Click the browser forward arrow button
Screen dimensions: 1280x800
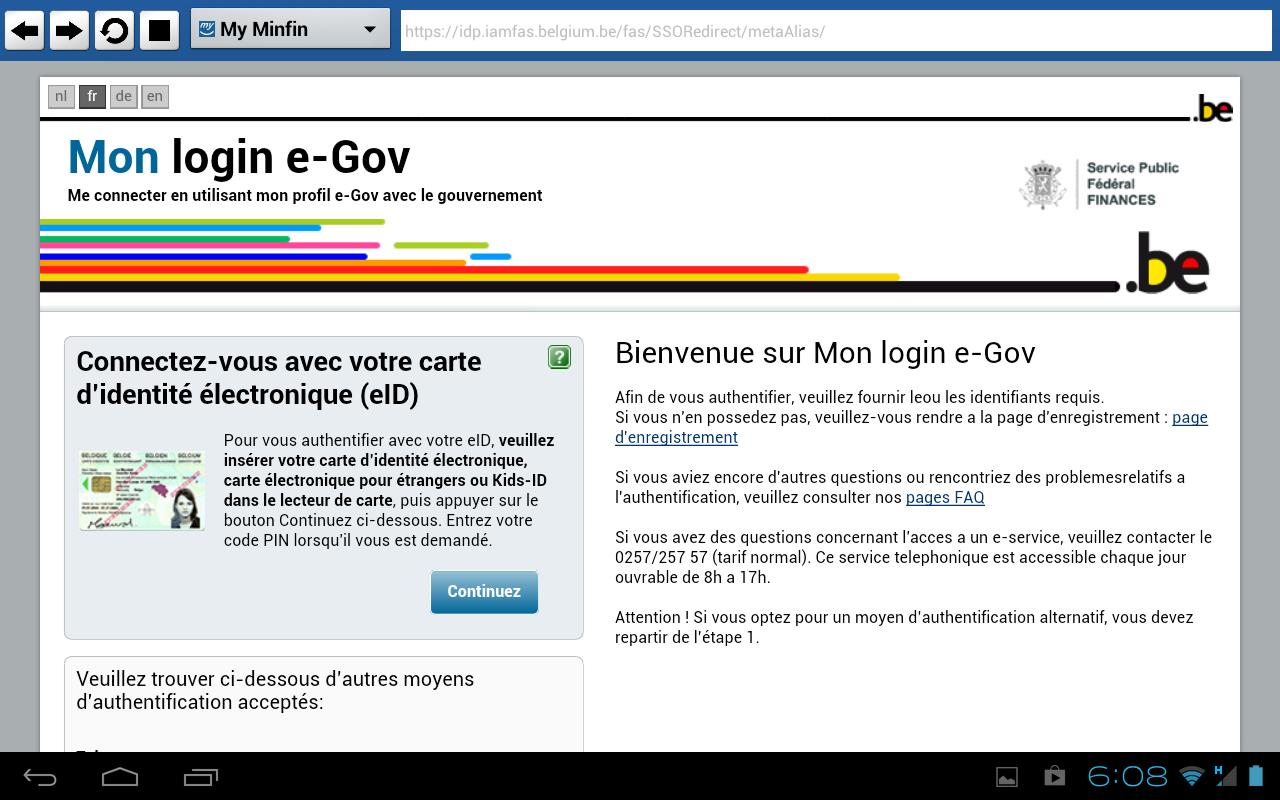click(x=69, y=30)
